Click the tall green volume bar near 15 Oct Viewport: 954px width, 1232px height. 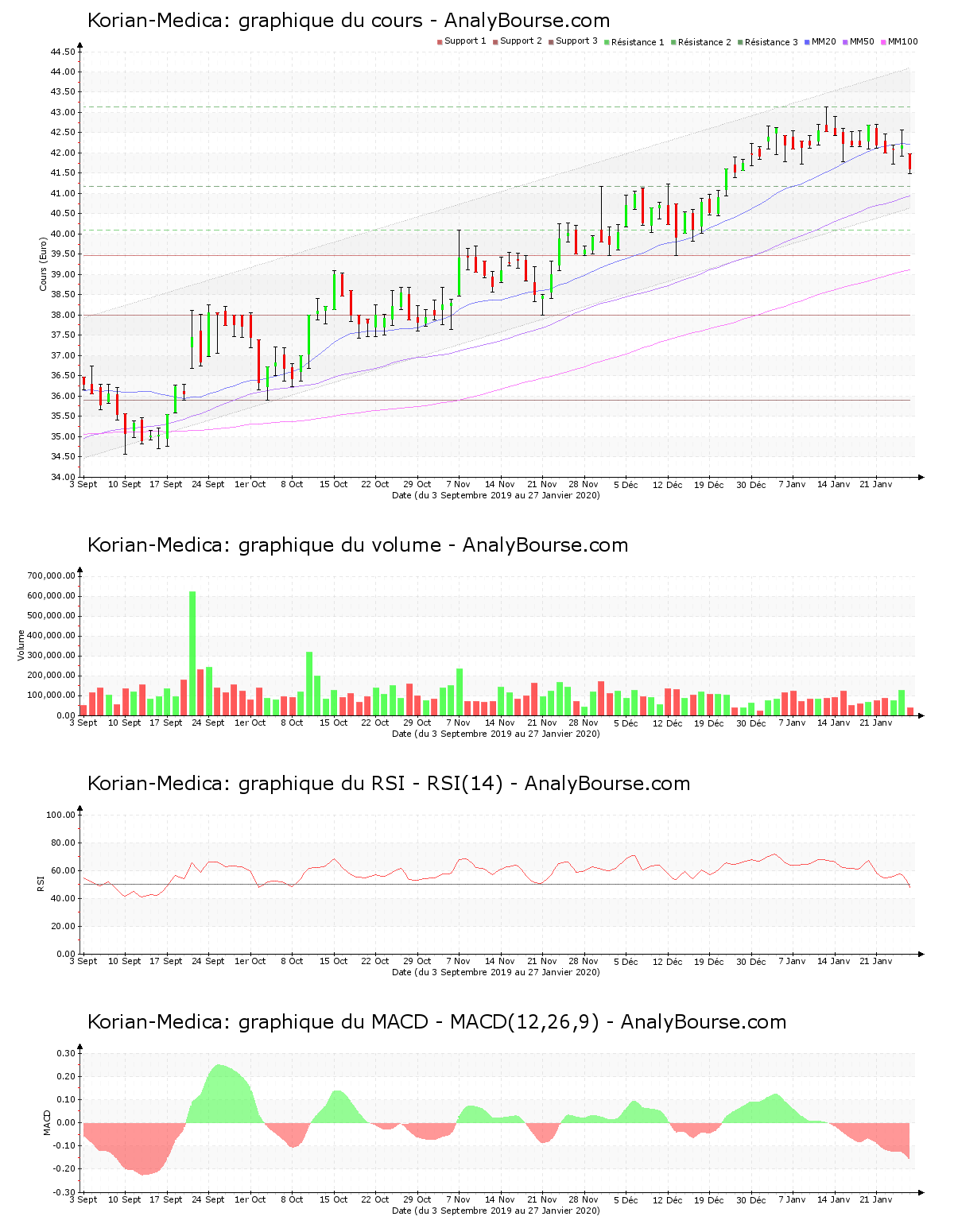point(309,684)
